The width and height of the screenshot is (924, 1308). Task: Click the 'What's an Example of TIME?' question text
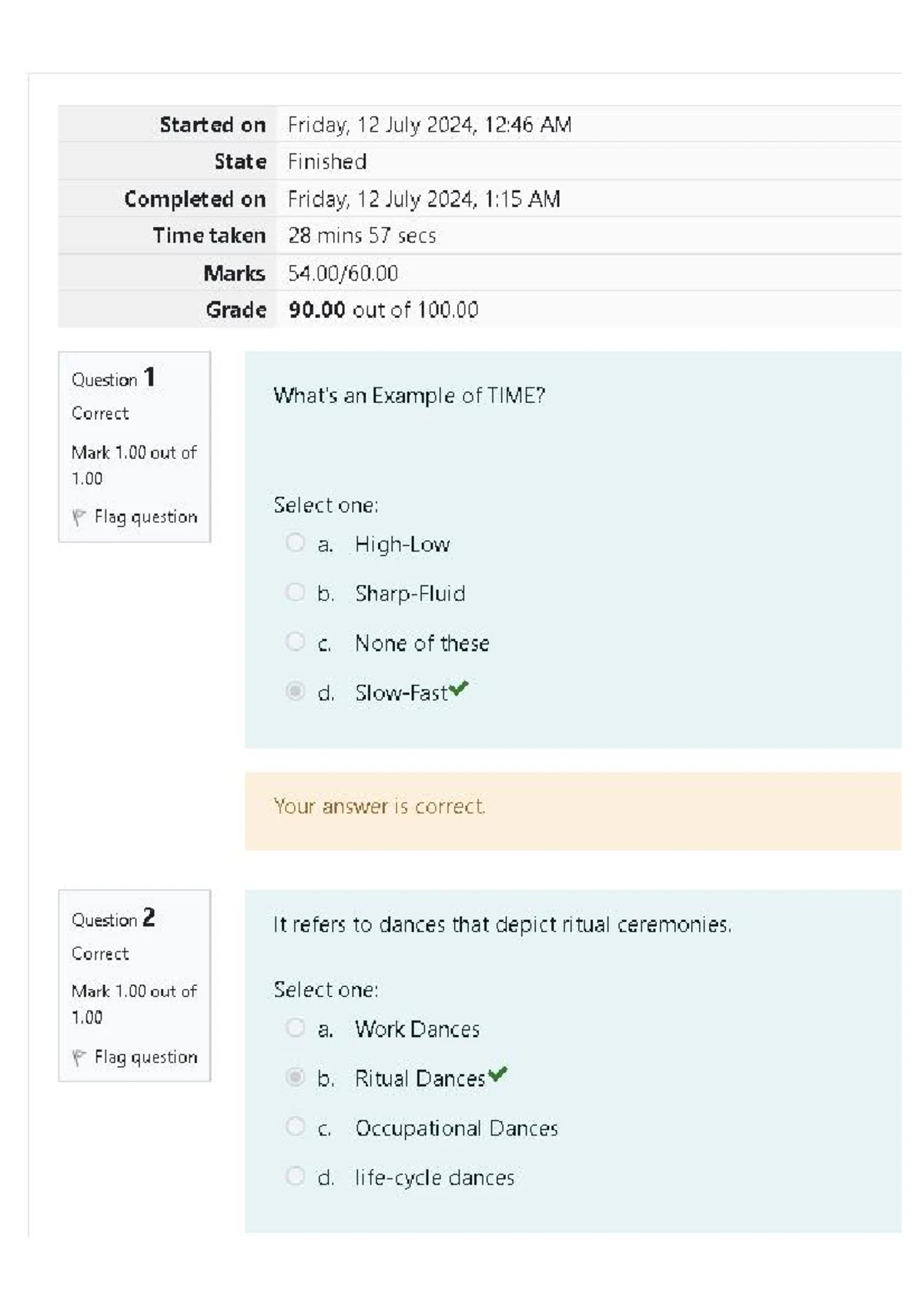(409, 396)
